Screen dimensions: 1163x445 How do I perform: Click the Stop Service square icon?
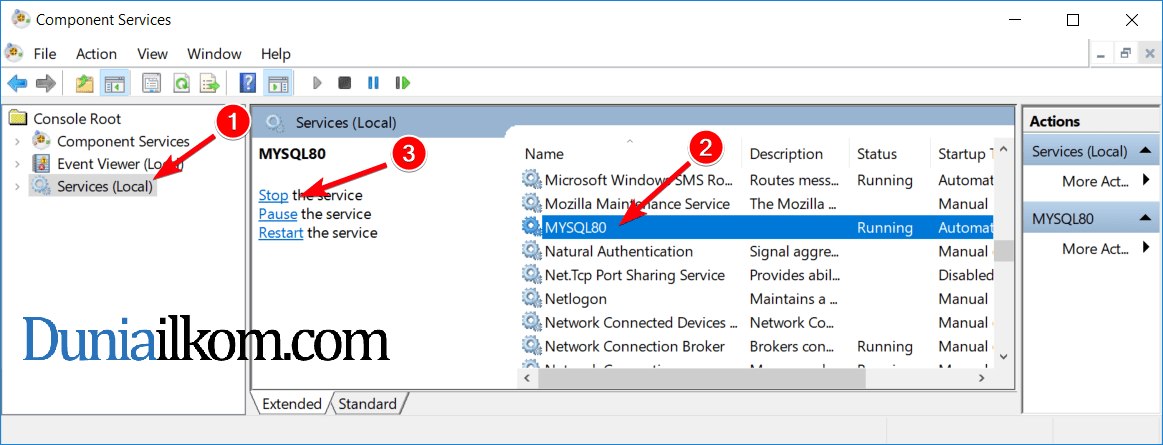[344, 83]
